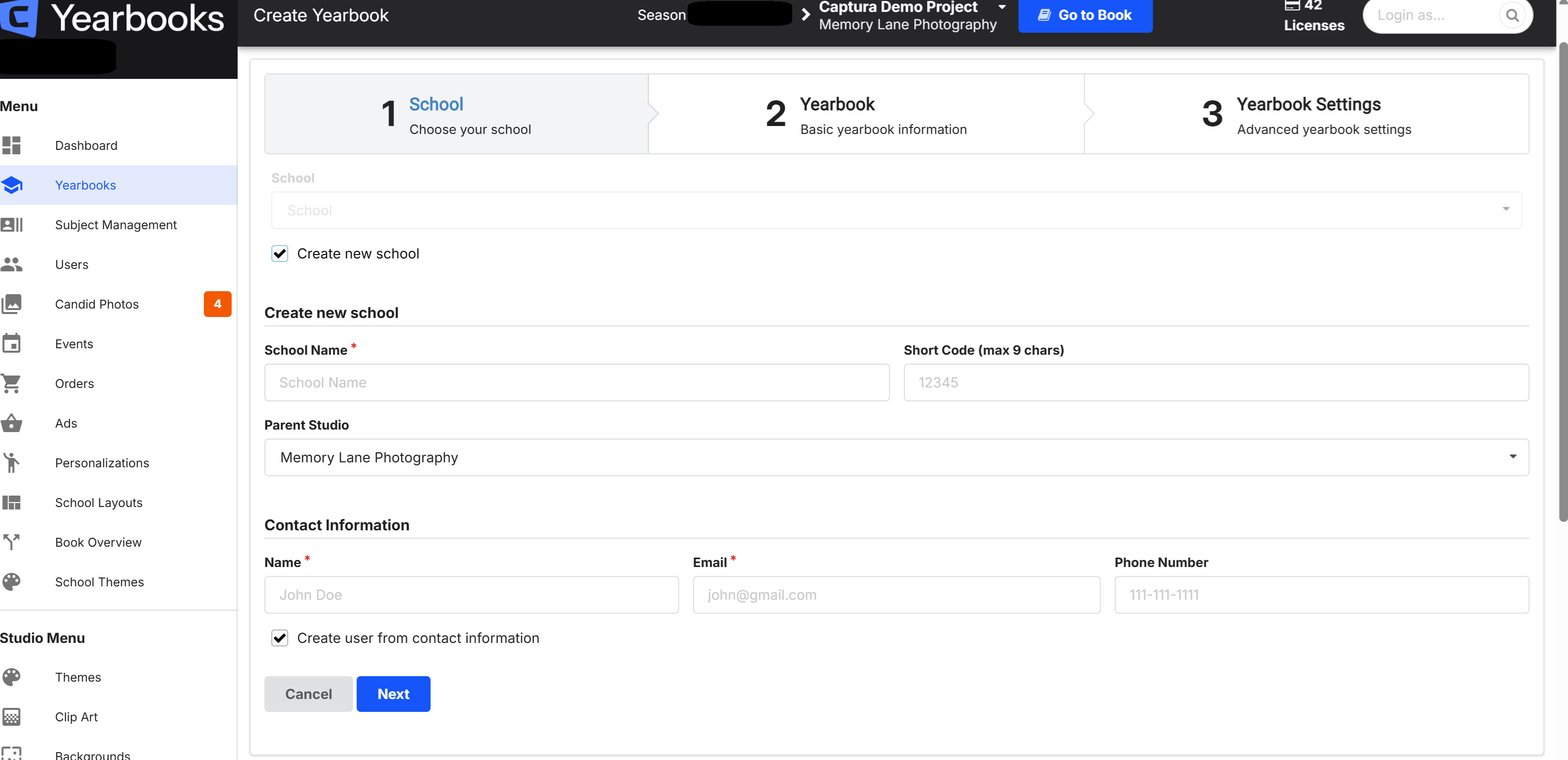Click the Go to Book button
This screenshot has width=1568, height=760.
tap(1085, 15)
